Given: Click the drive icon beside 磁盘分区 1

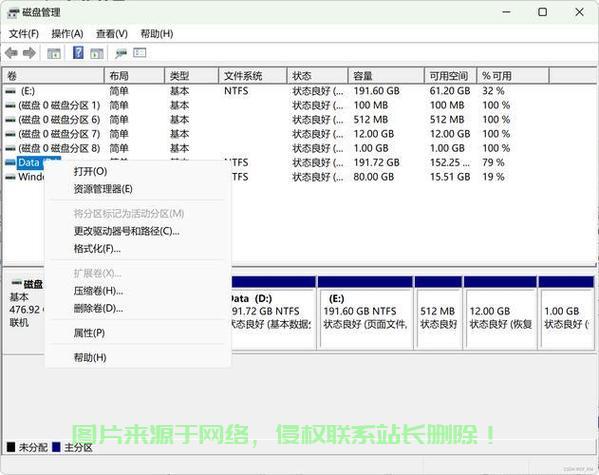Looking at the screenshot, I should [x=11, y=105].
